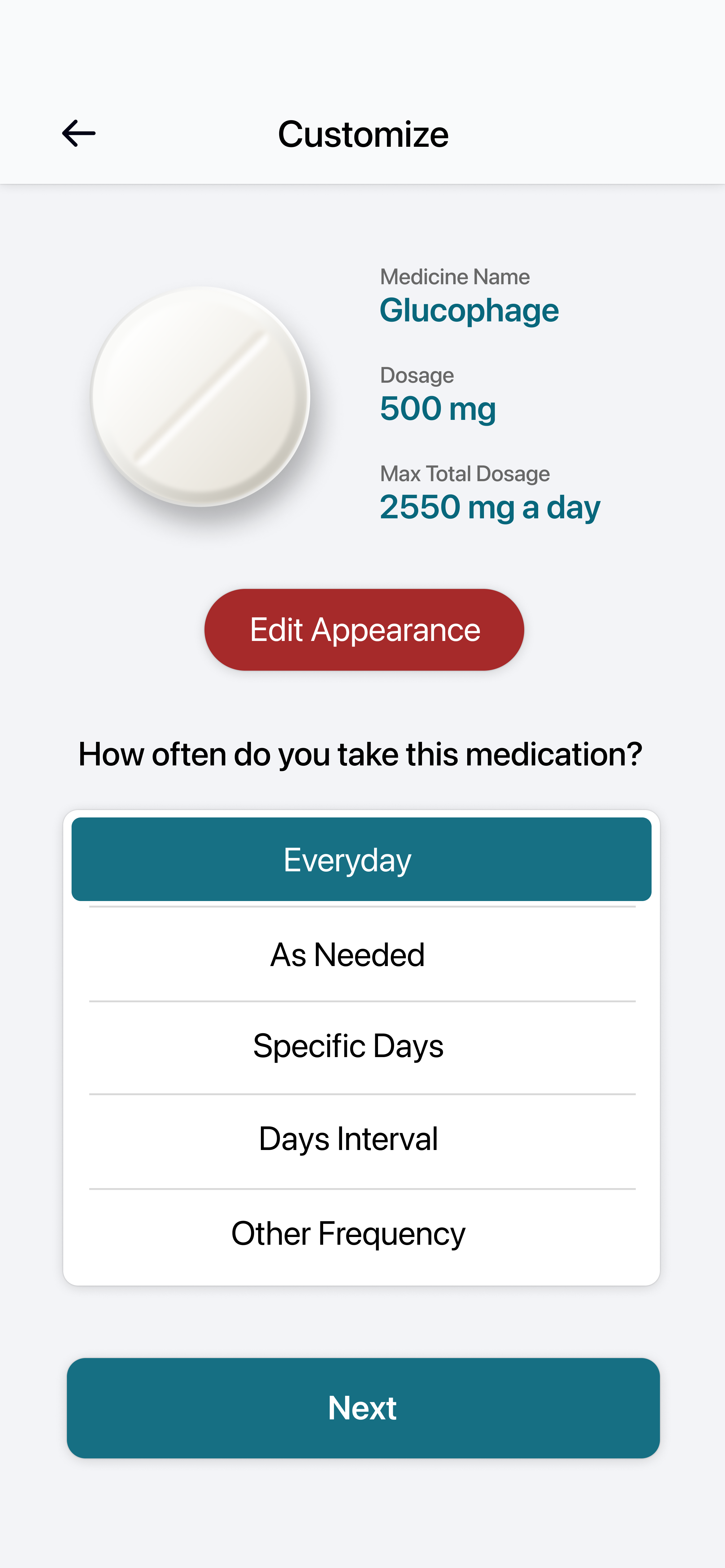Tap the Medicine Name label
The image size is (725, 1568).
pyautogui.click(x=455, y=277)
